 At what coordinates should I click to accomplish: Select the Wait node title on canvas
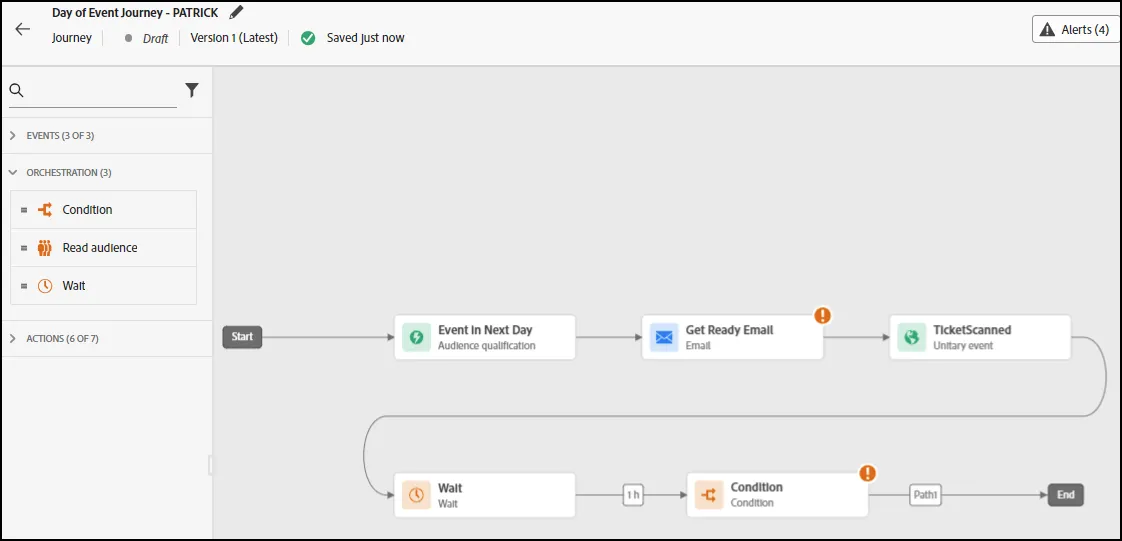[x=450, y=488]
